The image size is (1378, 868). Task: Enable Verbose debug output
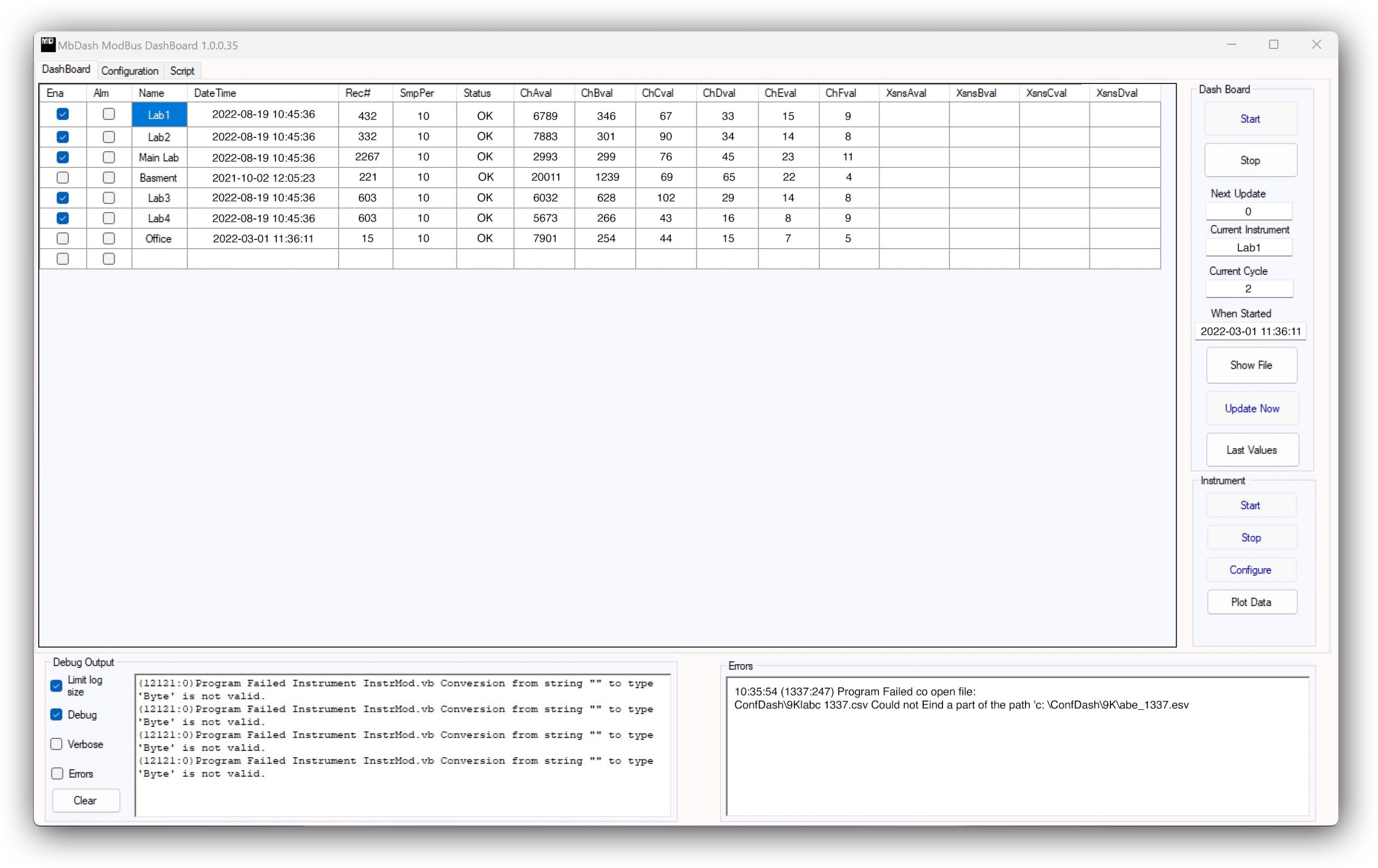tap(56, 744)
